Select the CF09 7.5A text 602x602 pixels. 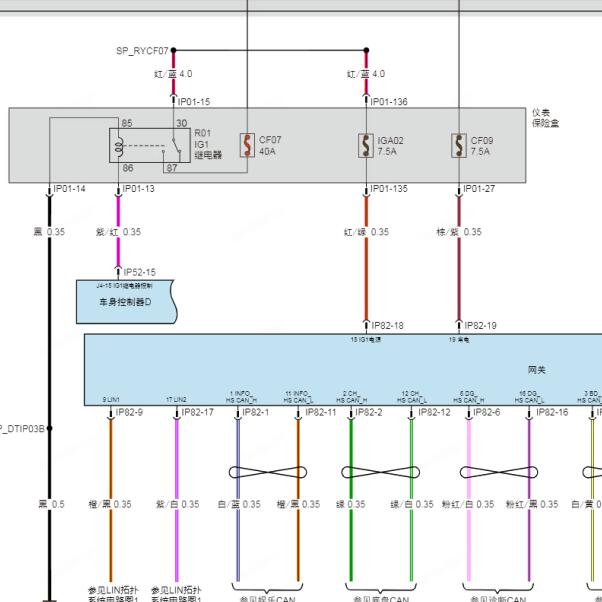482,146
